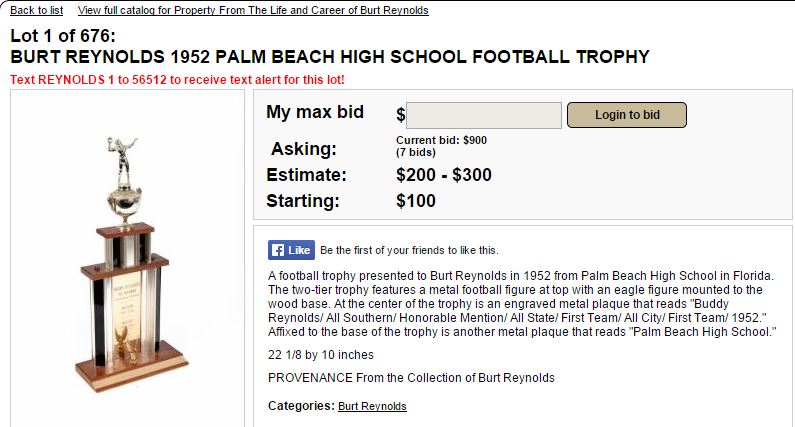Click the "My max bid" label
Viewport: 795px width, 427px height.
[x=315, y=112]
